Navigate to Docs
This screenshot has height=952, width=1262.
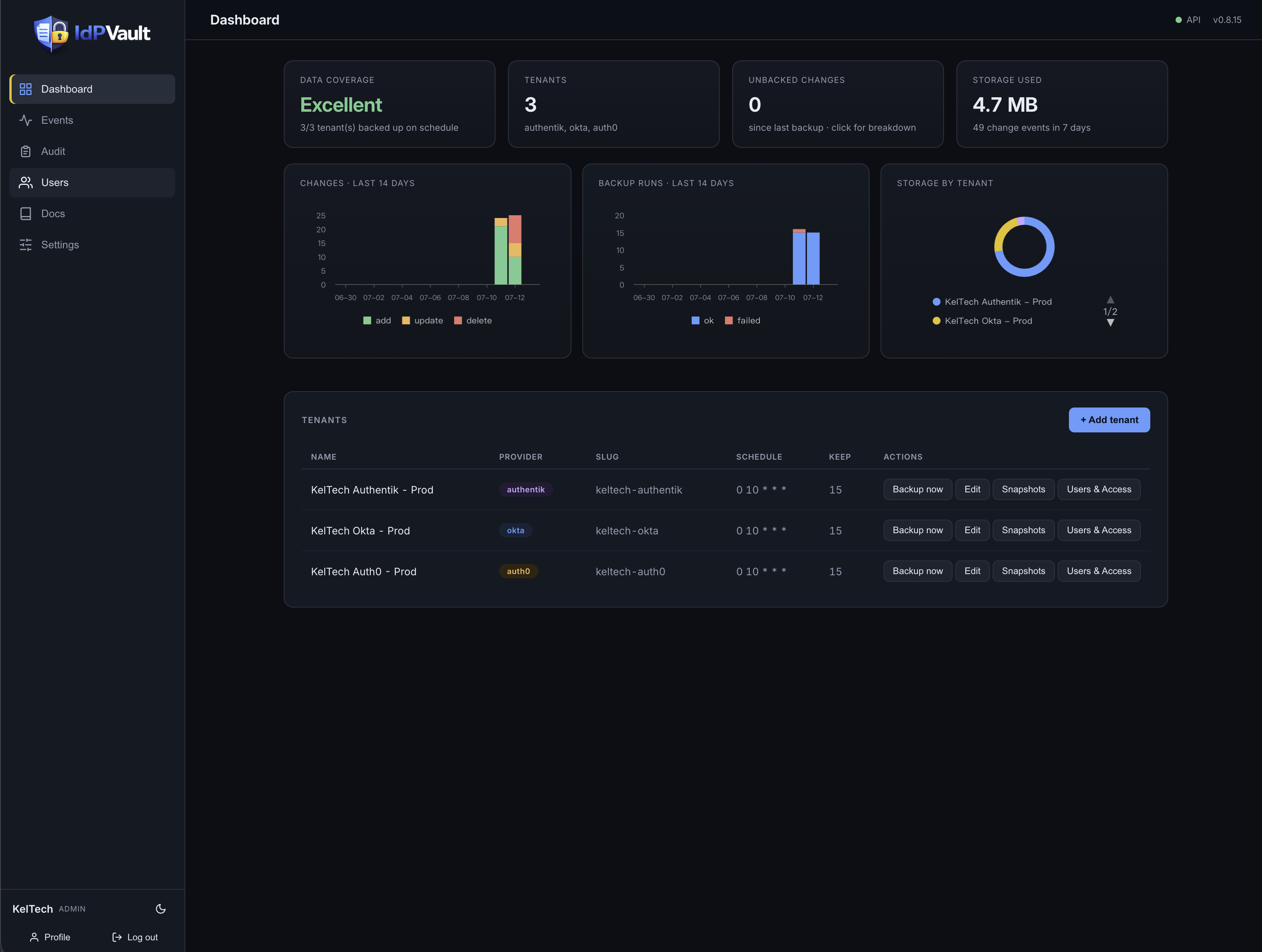tap(92, 213)
